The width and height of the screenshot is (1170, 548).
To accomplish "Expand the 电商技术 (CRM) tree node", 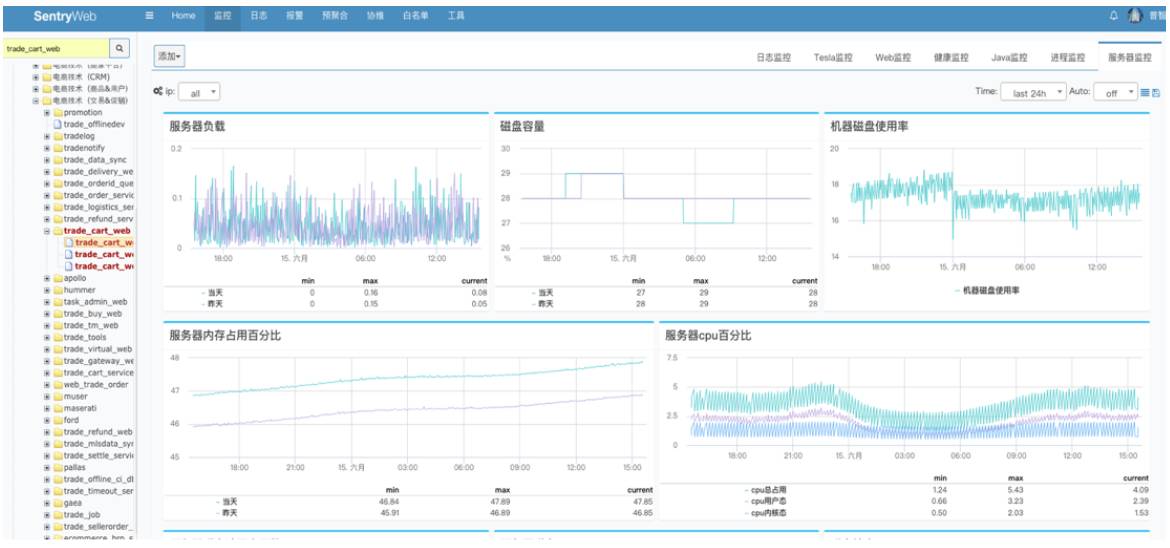I will pos(35,77).
